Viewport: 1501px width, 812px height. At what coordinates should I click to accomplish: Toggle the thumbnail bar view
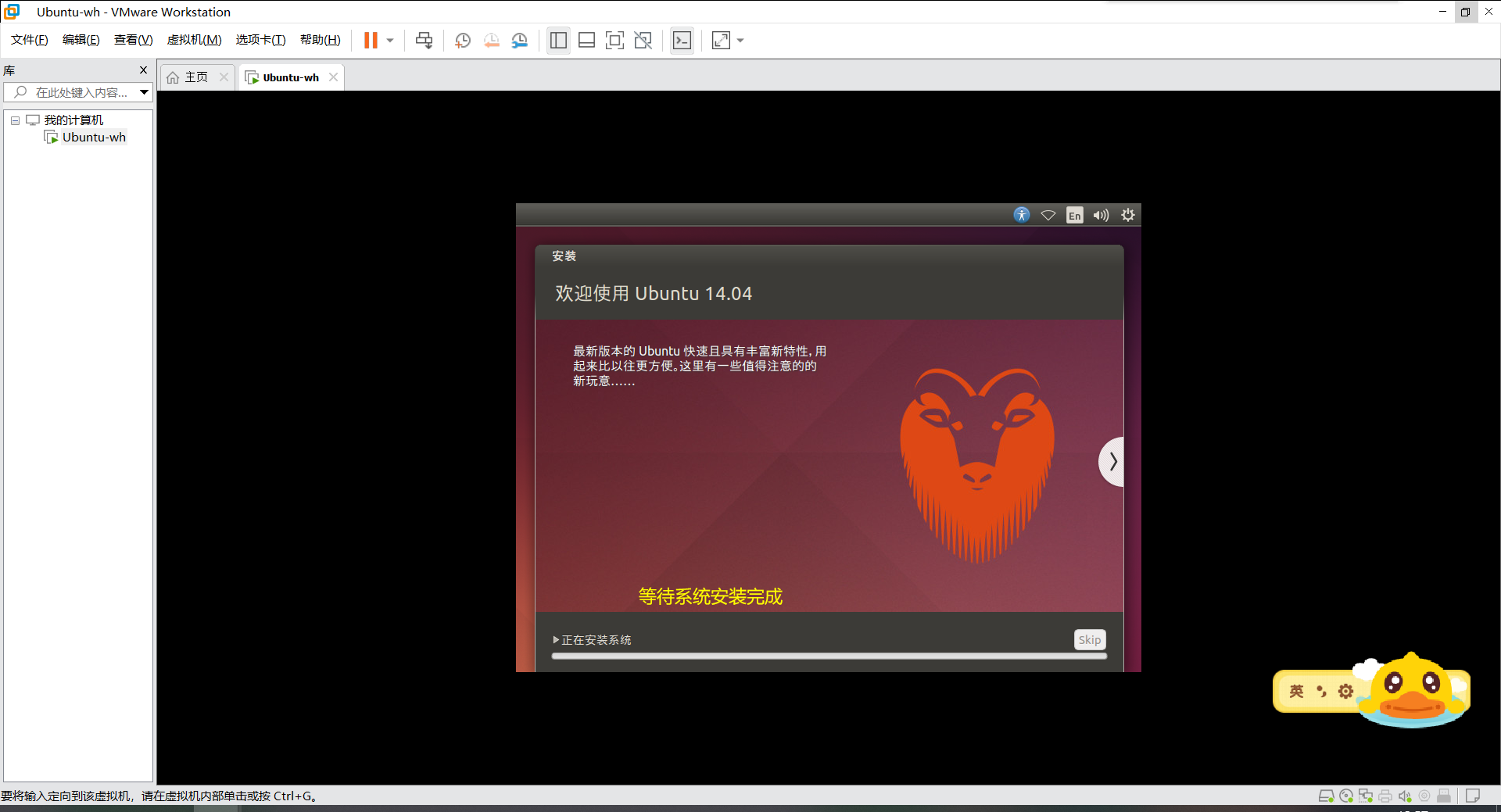click(x=587, y=41)
